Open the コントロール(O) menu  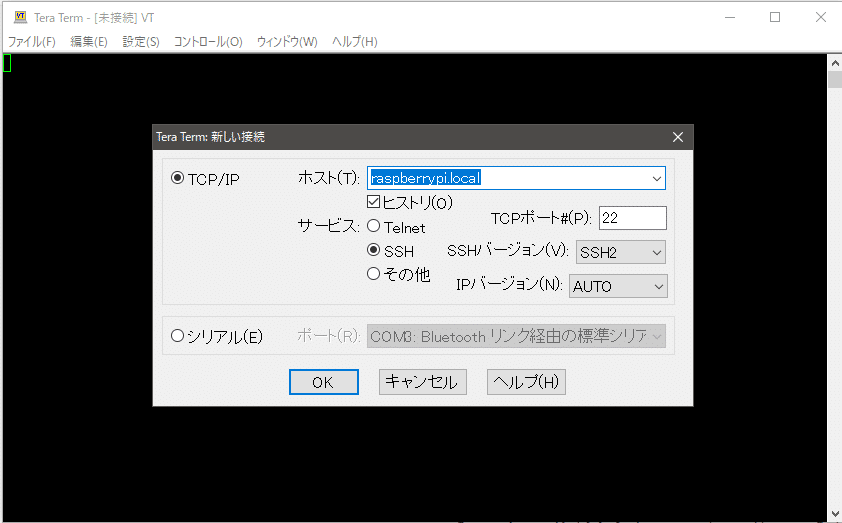click(x=208, y=41)
